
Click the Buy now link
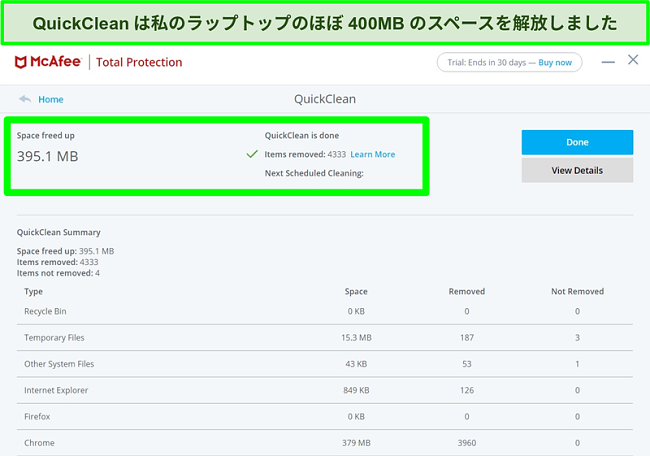[x=555, y=63]
